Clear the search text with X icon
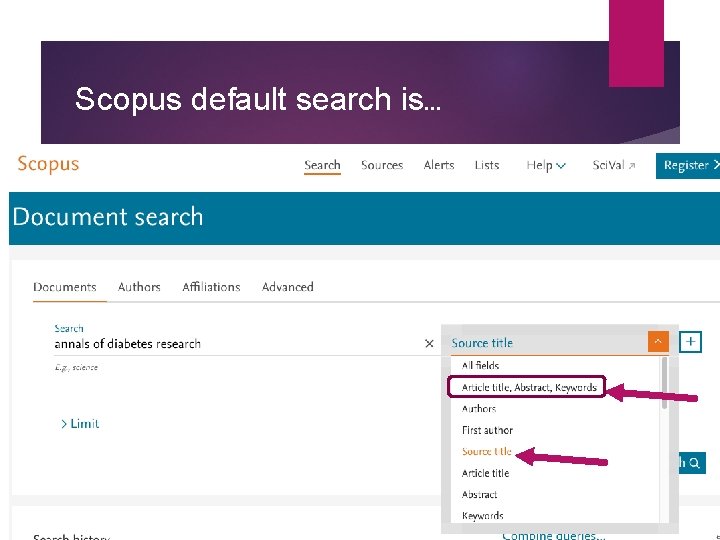Image resolution: width=720 pixels, height=540 pixels. tap(429, 343)
